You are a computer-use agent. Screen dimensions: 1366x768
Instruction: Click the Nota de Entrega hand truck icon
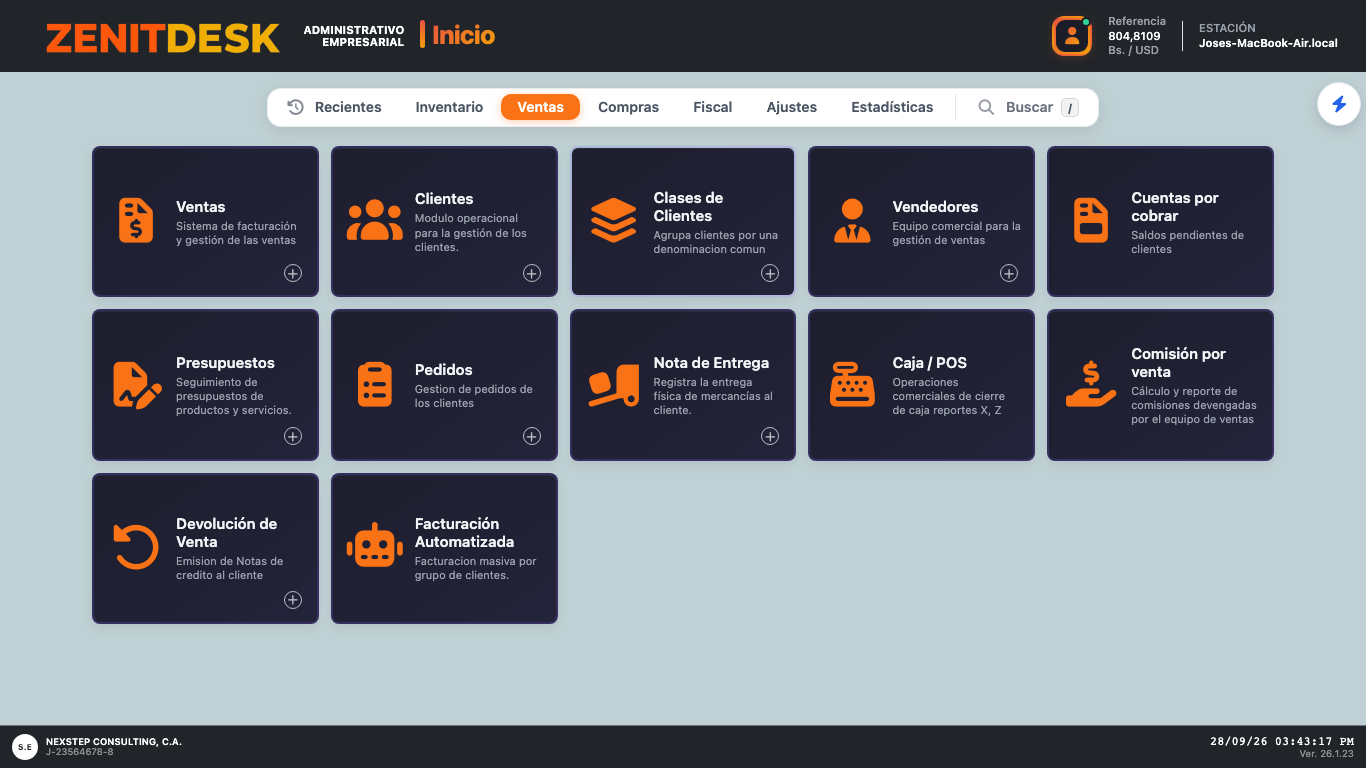coord(613,385)
